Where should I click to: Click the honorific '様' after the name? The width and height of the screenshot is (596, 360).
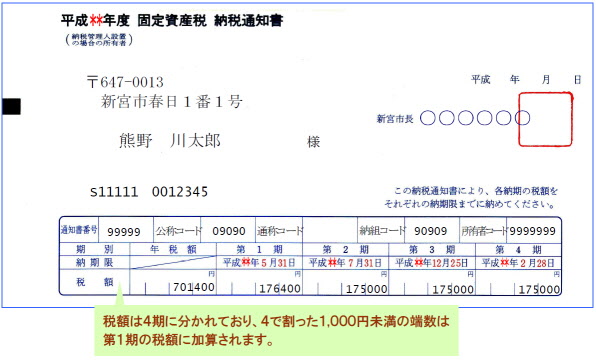[313, 142]
